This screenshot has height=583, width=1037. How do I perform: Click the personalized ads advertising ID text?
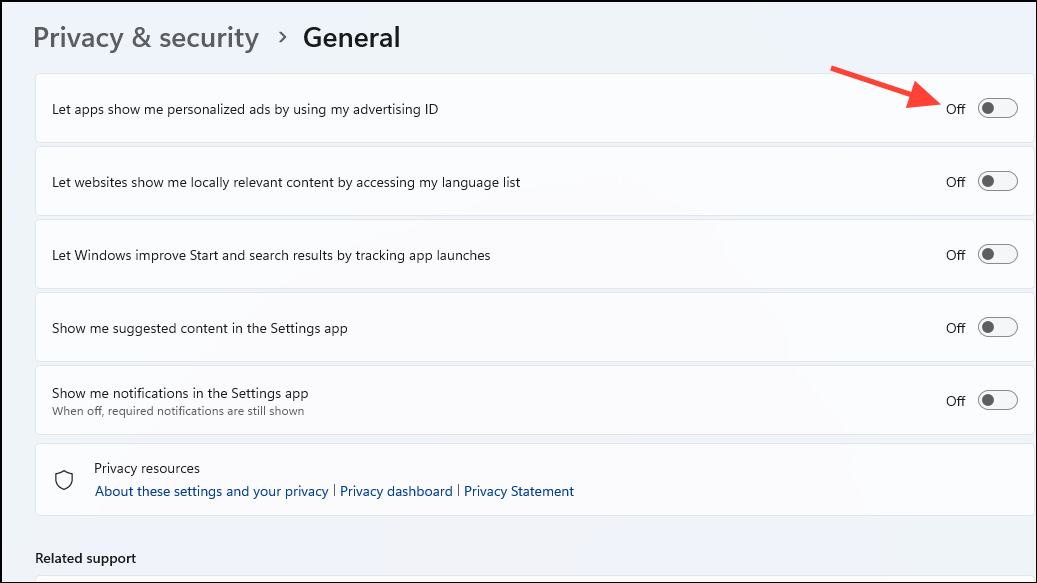click(x=245, y=109)
